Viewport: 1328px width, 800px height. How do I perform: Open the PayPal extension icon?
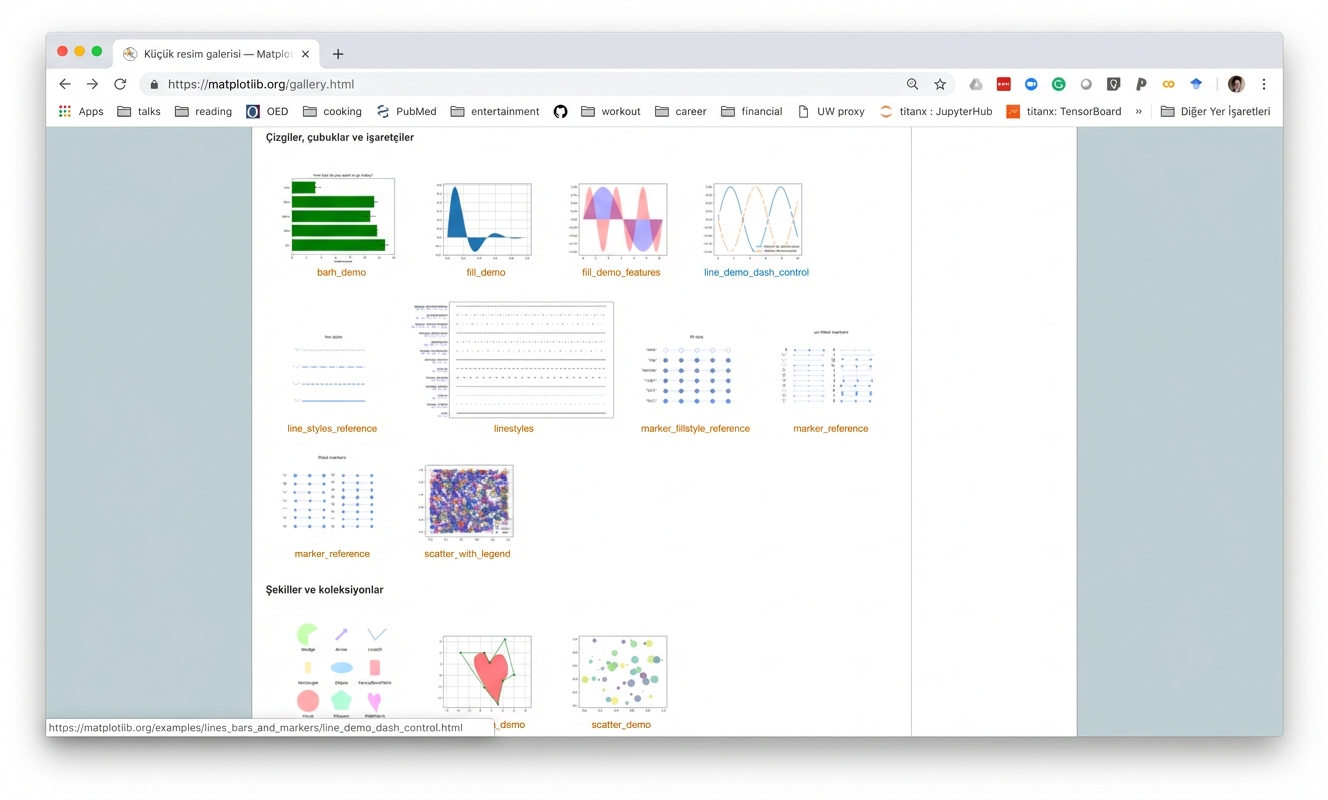[x=1141, y=85]
